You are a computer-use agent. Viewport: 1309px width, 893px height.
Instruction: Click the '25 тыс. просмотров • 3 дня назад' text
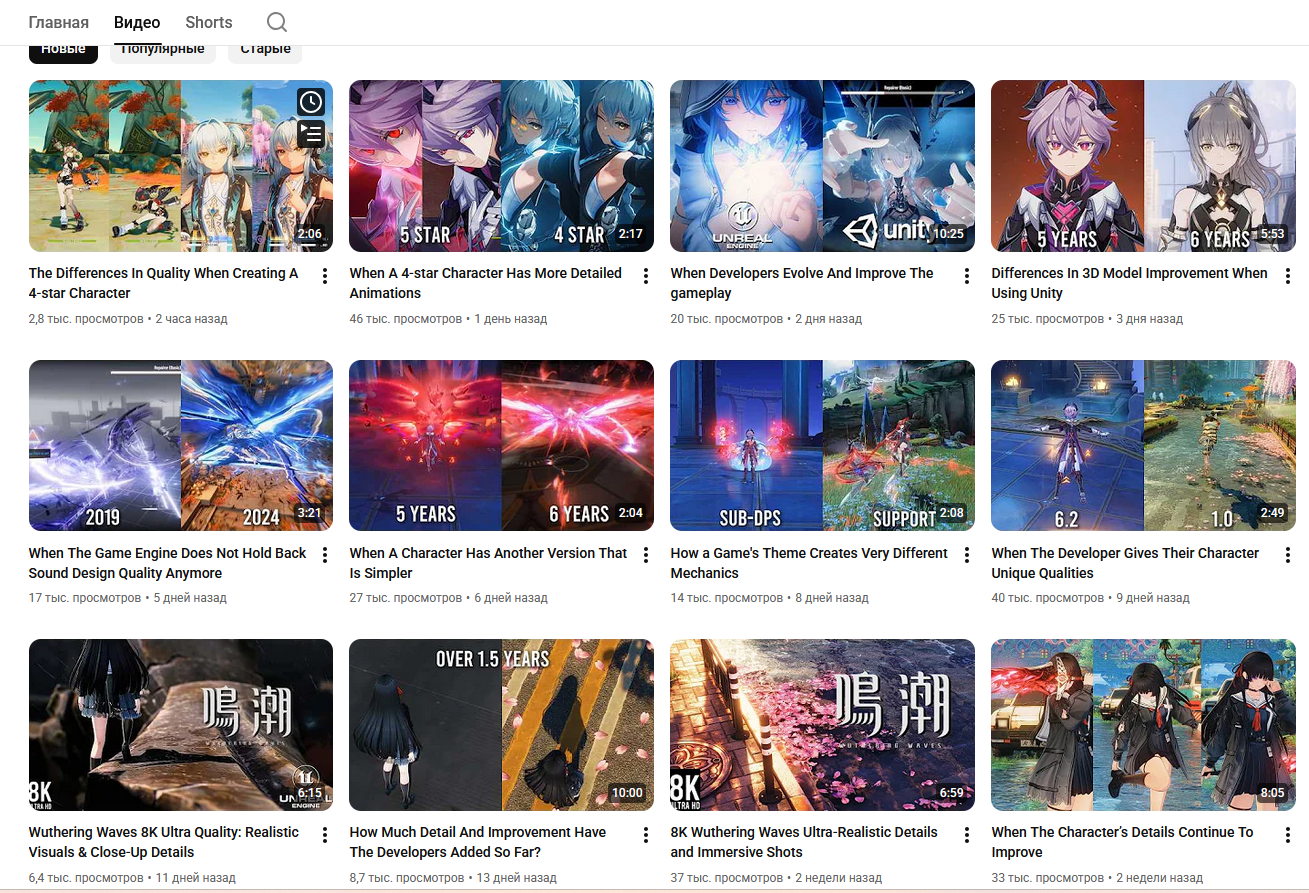coord(1087,319)
